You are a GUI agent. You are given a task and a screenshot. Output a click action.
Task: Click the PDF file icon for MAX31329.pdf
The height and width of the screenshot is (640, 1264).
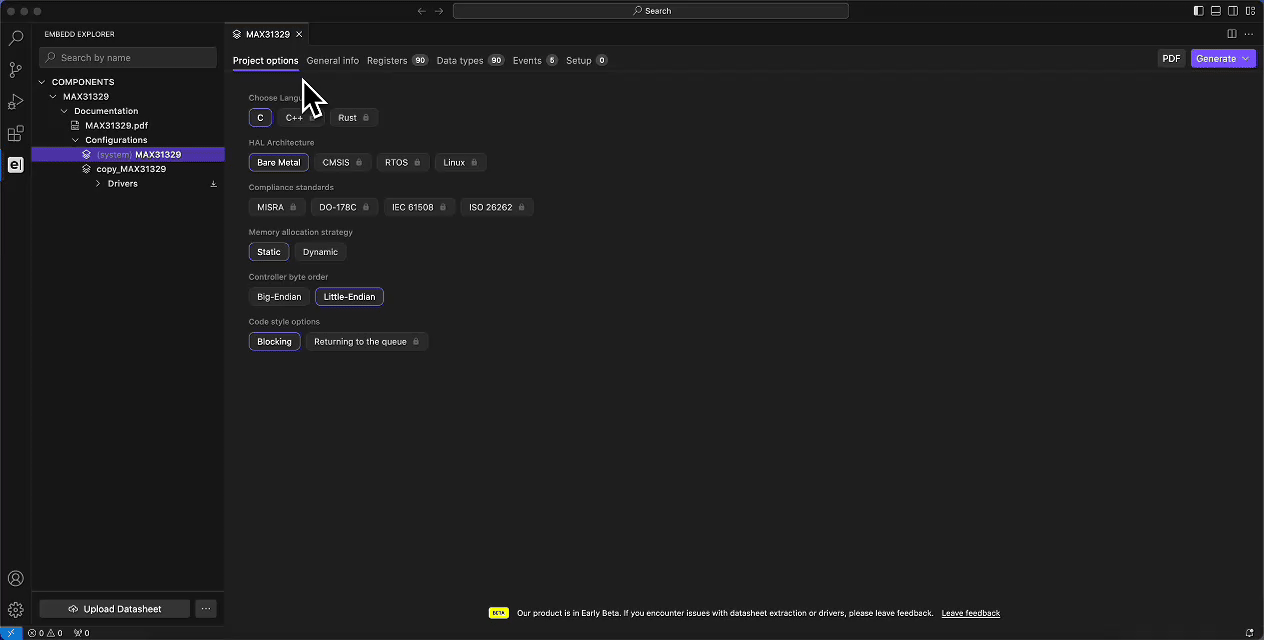[x=76, y=126]
